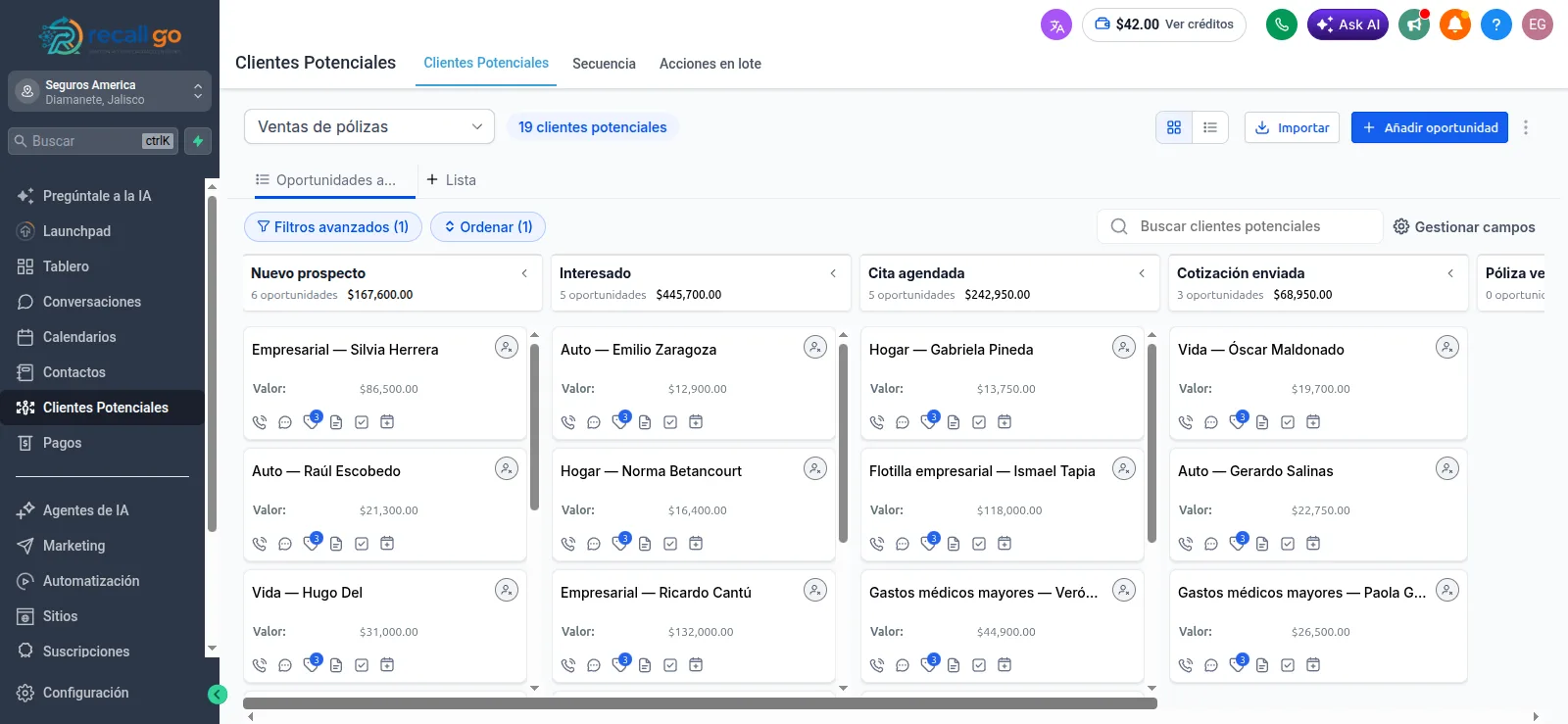1568x724 pixels.
Task: Click the Buscar clientes potenciales search field
Action: tap(1240, 226)
